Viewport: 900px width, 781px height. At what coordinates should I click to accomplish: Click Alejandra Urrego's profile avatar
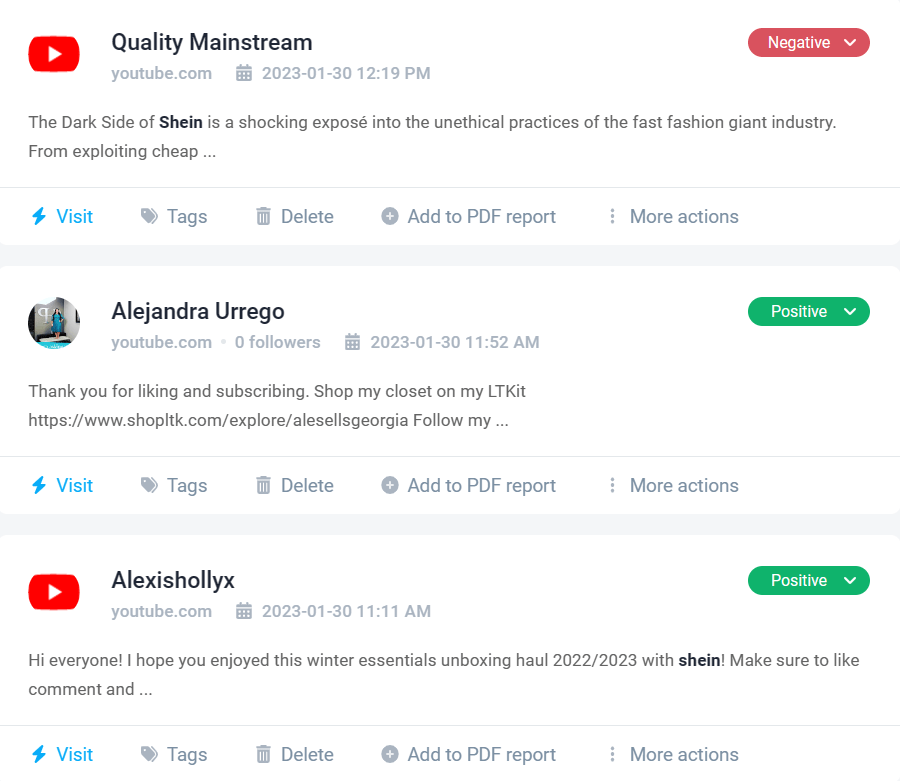[x=54, y=322]
